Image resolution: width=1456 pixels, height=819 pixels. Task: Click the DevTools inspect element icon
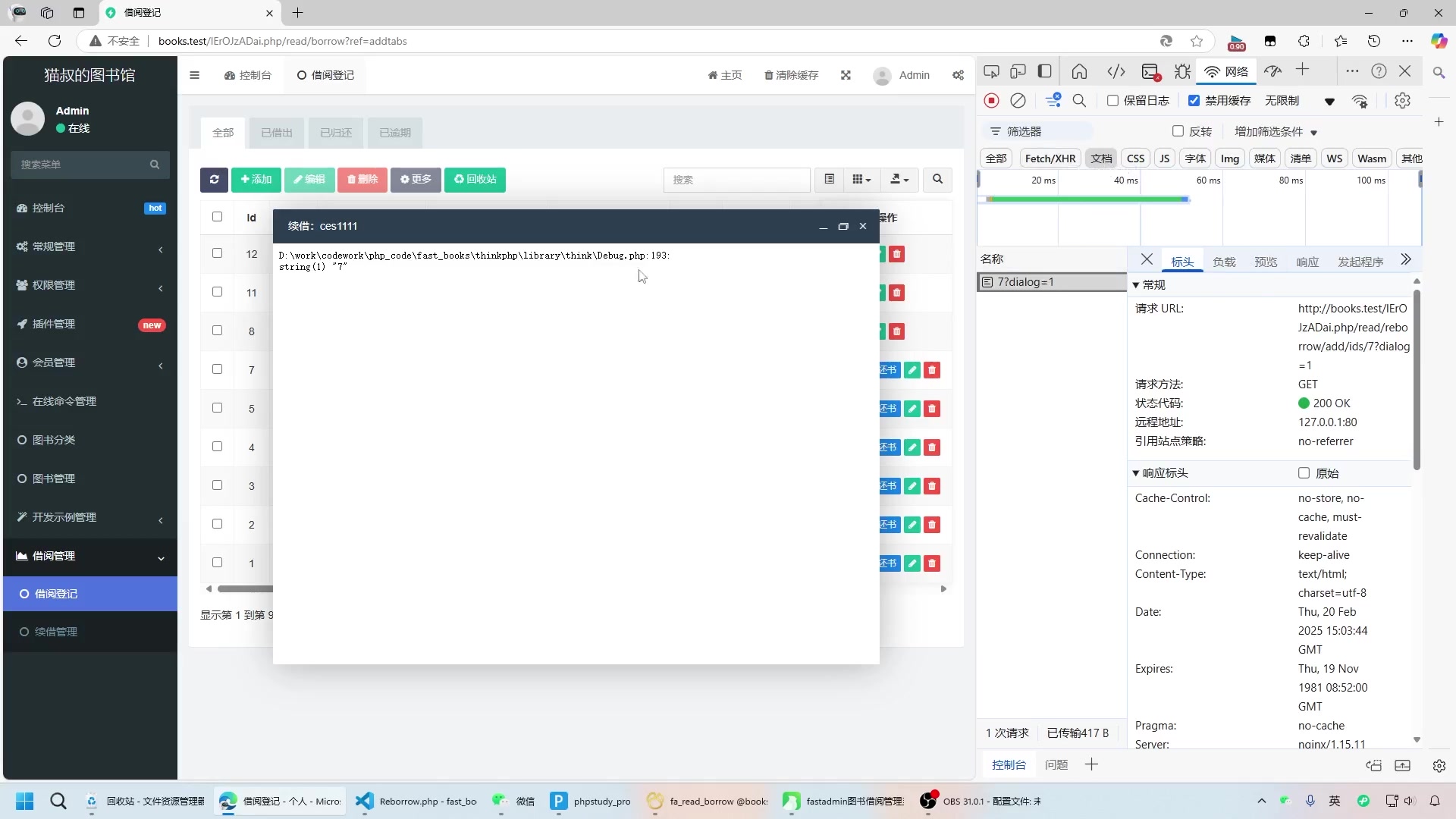(991, 71)
